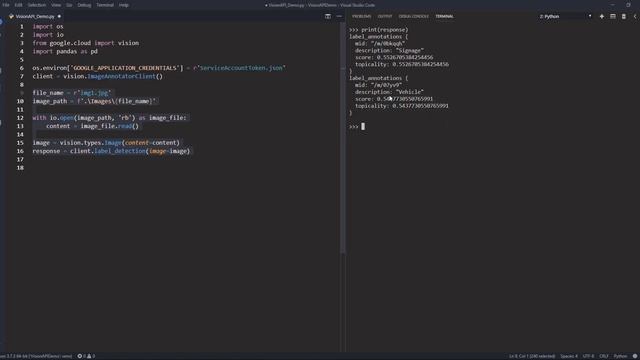Viewport: 640px width, 360px height.
Task: Click line number 12 in the gutter
Action: click(x=20, y=118)
